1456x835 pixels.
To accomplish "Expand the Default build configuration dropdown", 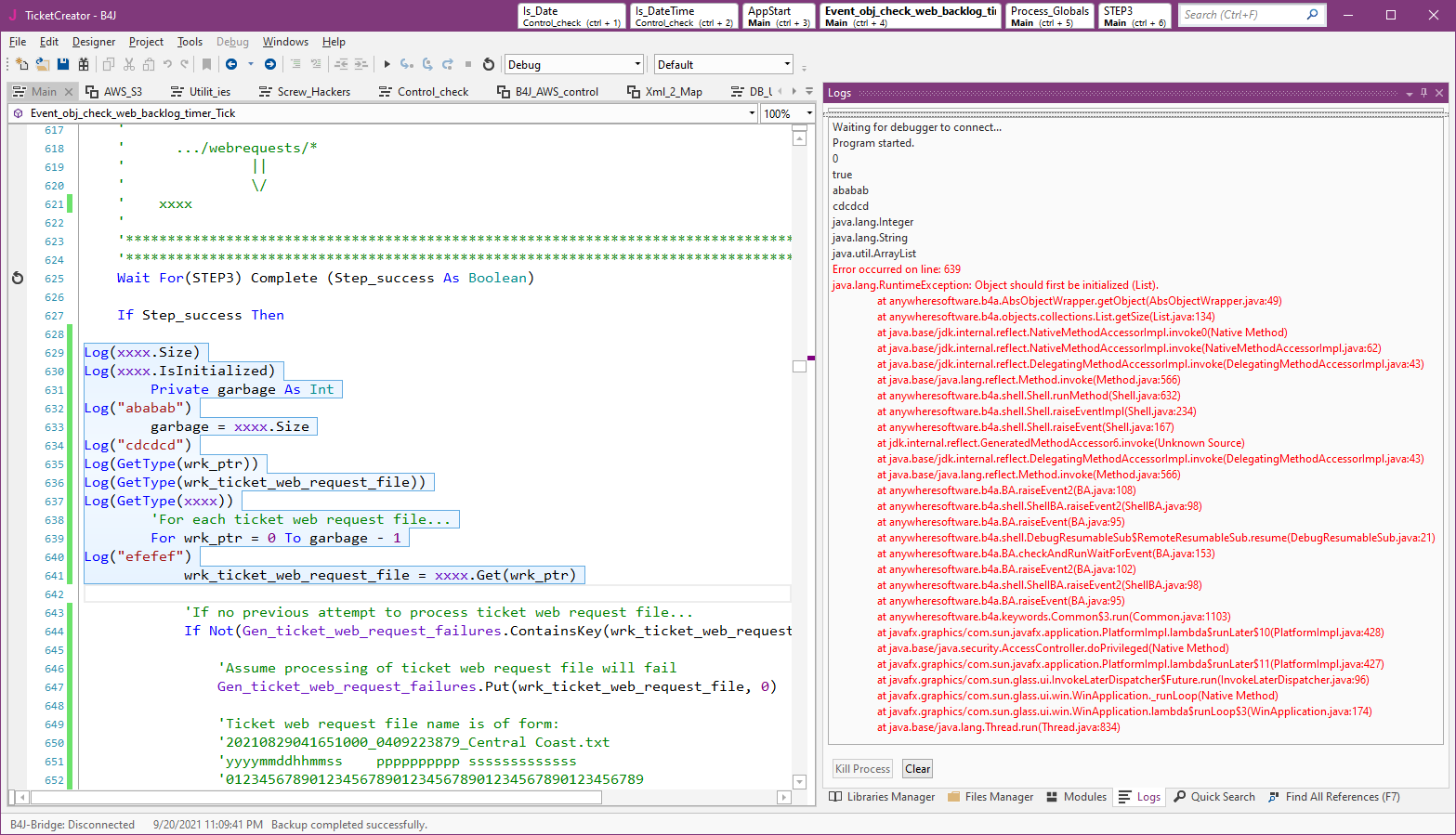I will (x=723, y=64).
